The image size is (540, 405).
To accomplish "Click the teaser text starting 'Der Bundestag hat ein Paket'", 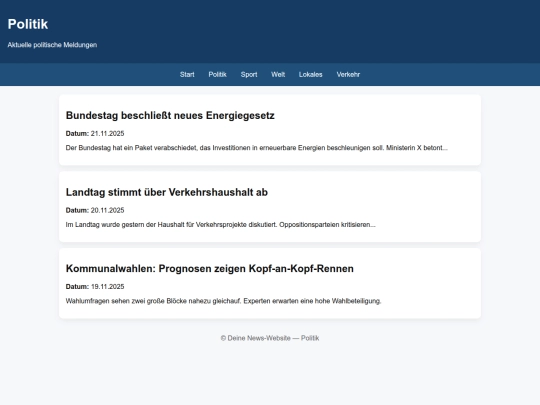I will [257, 148].
